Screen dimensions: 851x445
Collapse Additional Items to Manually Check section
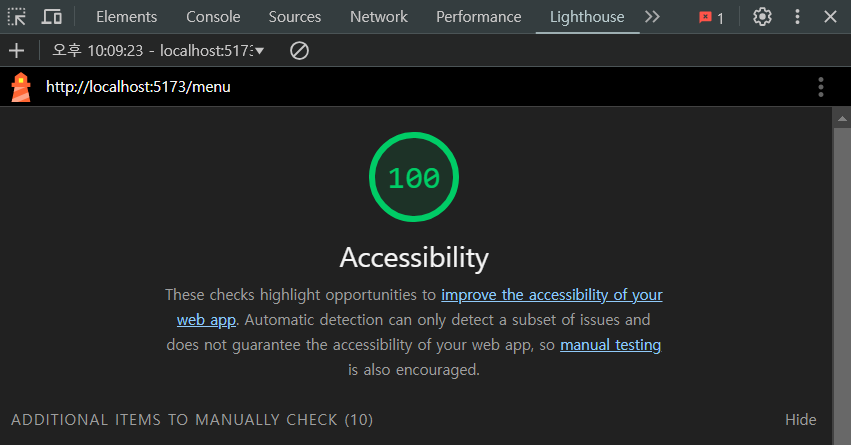pos(800,420)
